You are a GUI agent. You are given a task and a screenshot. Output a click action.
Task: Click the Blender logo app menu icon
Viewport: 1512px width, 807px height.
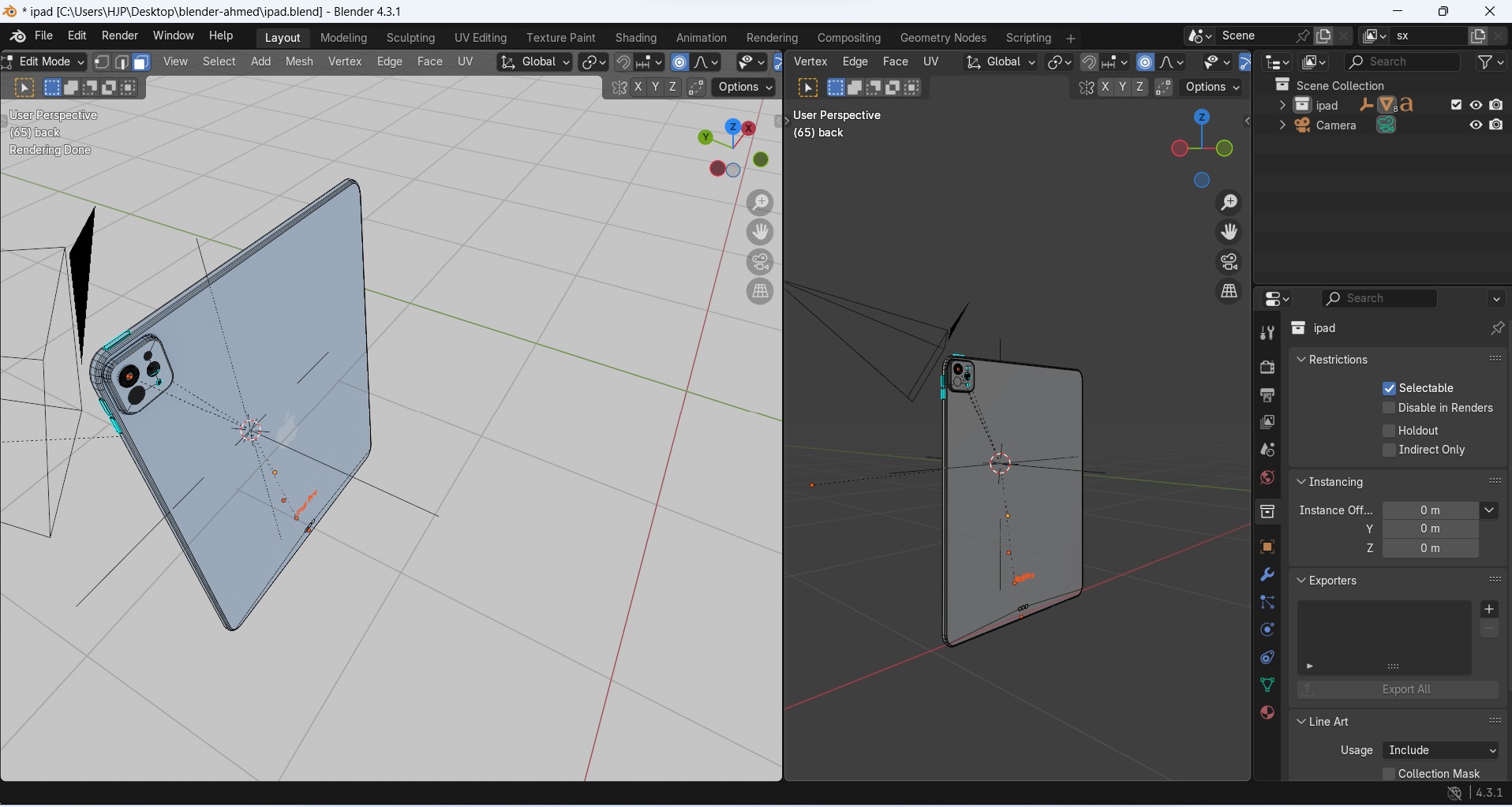pos(17,36)
